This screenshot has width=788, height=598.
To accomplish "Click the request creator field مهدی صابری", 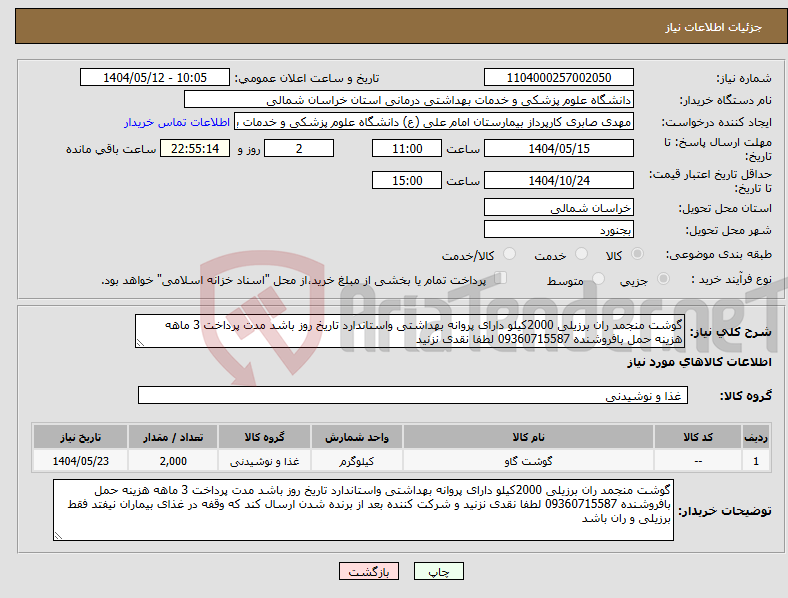I will (x=434, y=122).
